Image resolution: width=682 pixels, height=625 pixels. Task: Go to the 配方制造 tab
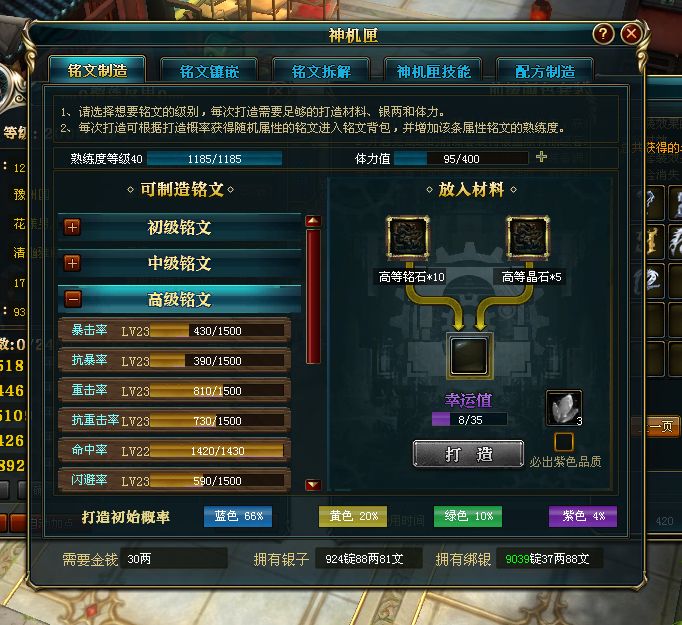545,70
